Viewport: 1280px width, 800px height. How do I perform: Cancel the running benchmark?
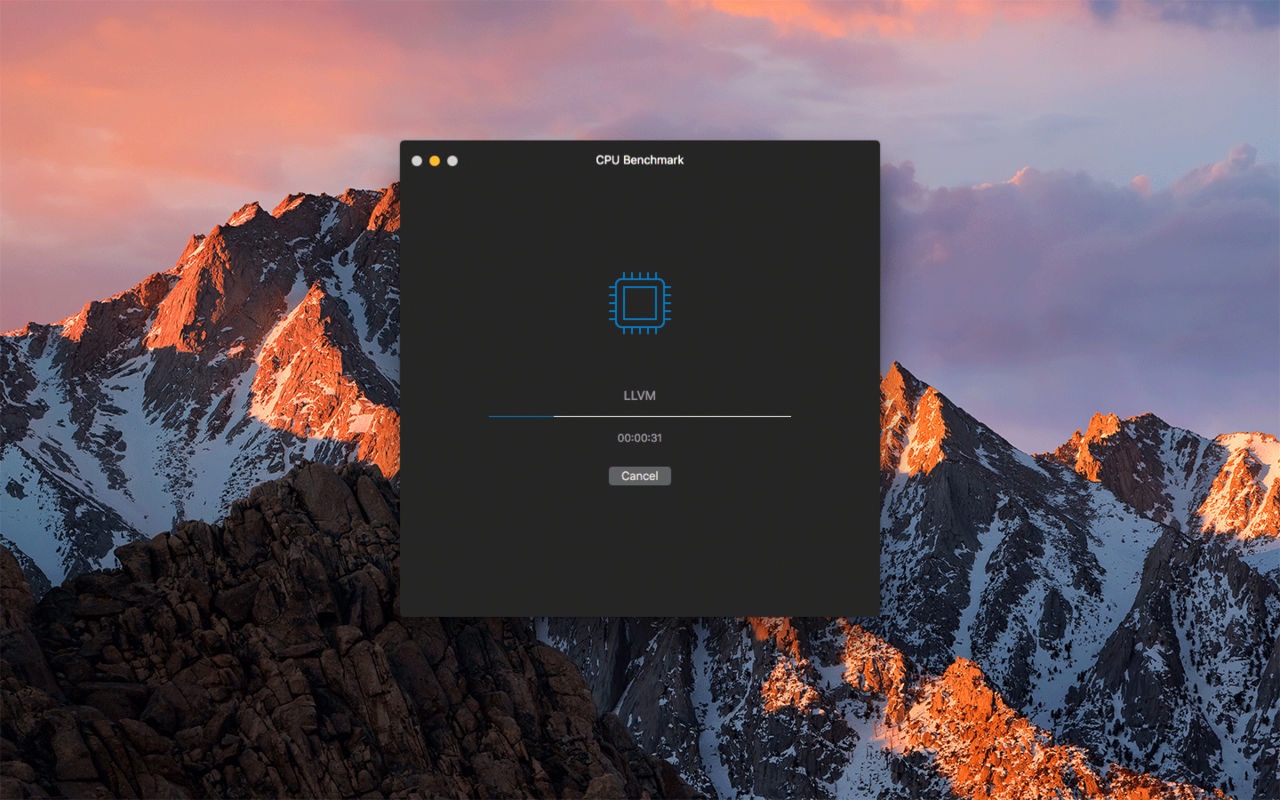(640, 476)
